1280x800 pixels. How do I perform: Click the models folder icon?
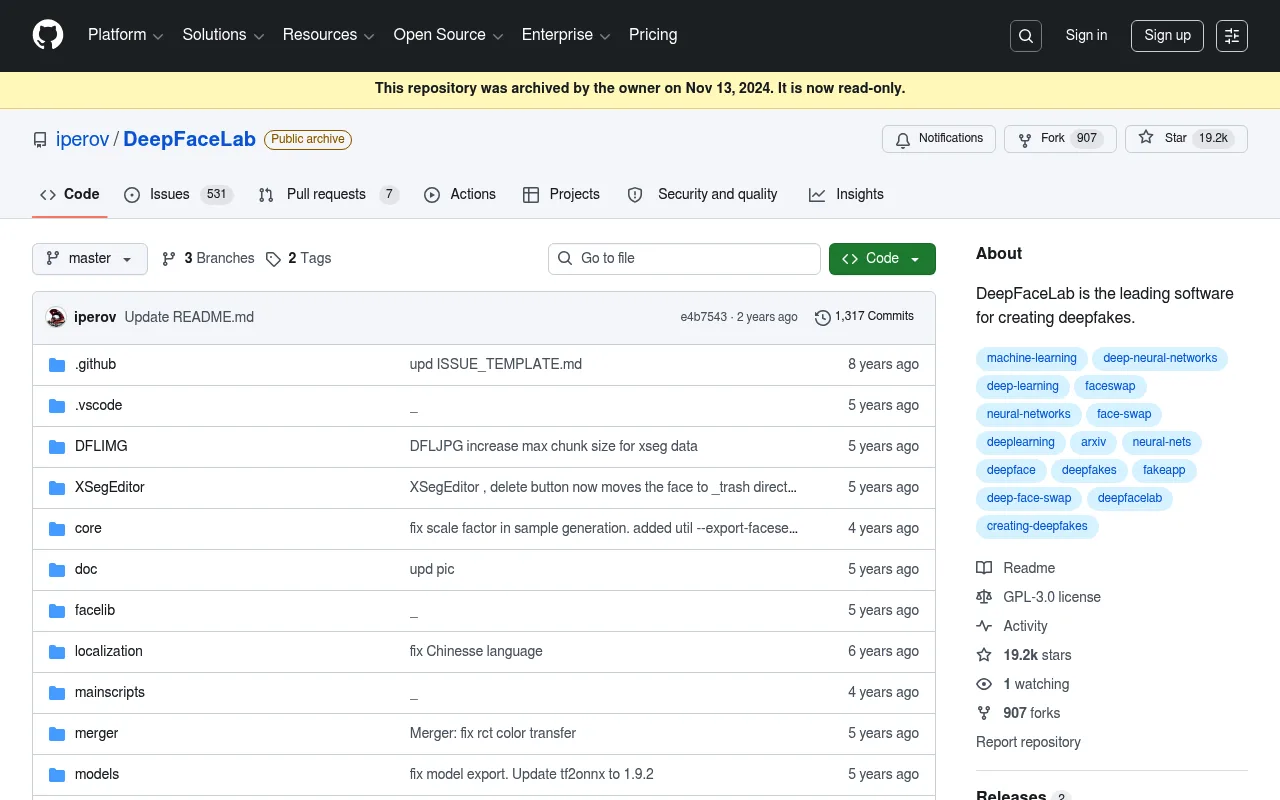57,775
